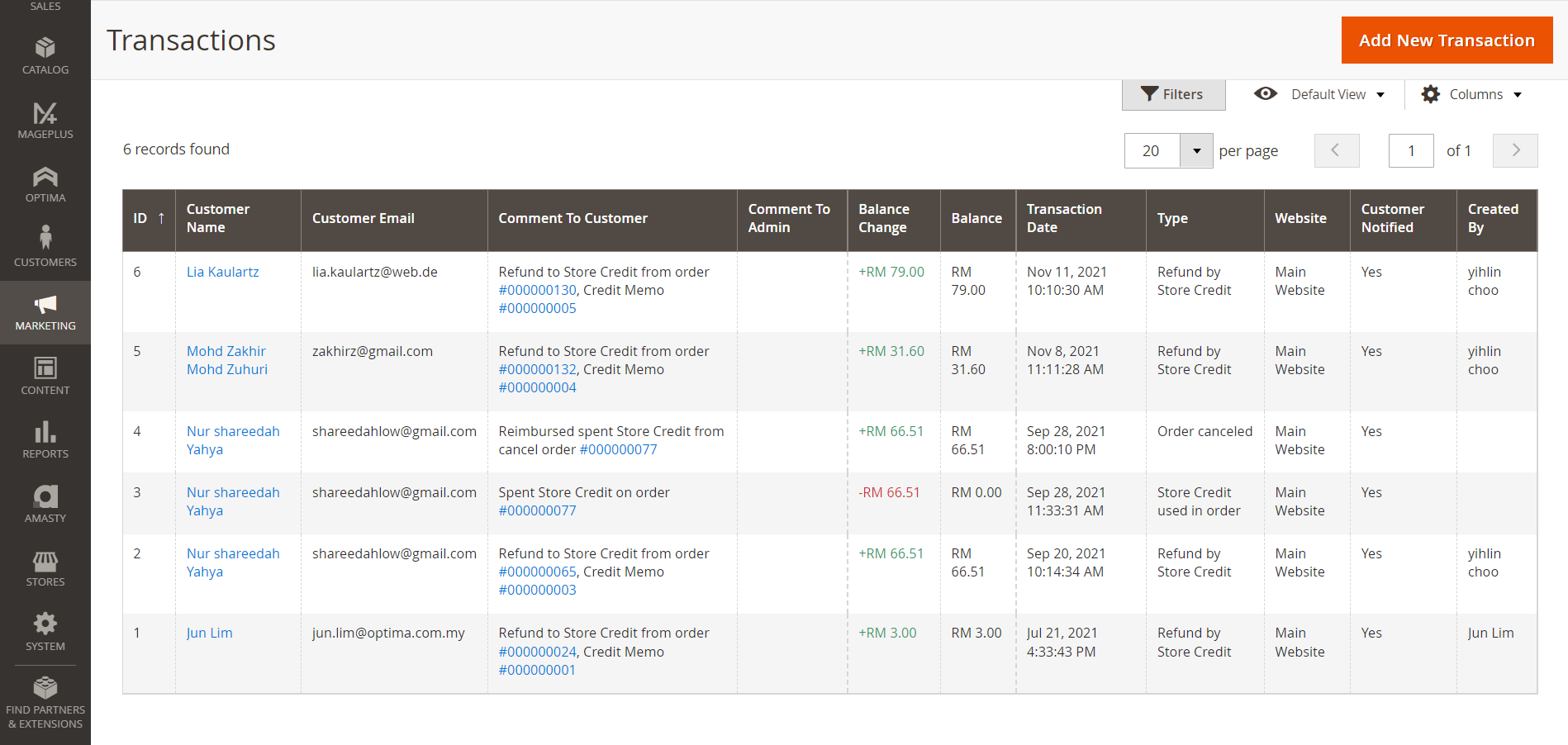Open order #000000065 link
This screenshot has height=745, width=1568.
click(537, 572)
